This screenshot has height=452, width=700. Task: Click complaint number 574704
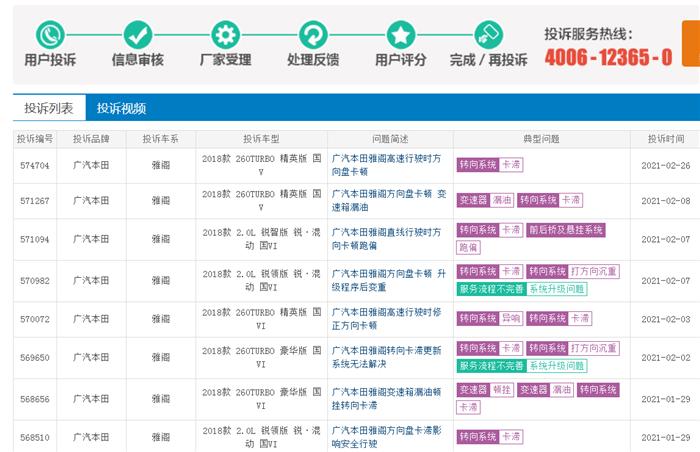pyautogui.click(x=34, y=165)
